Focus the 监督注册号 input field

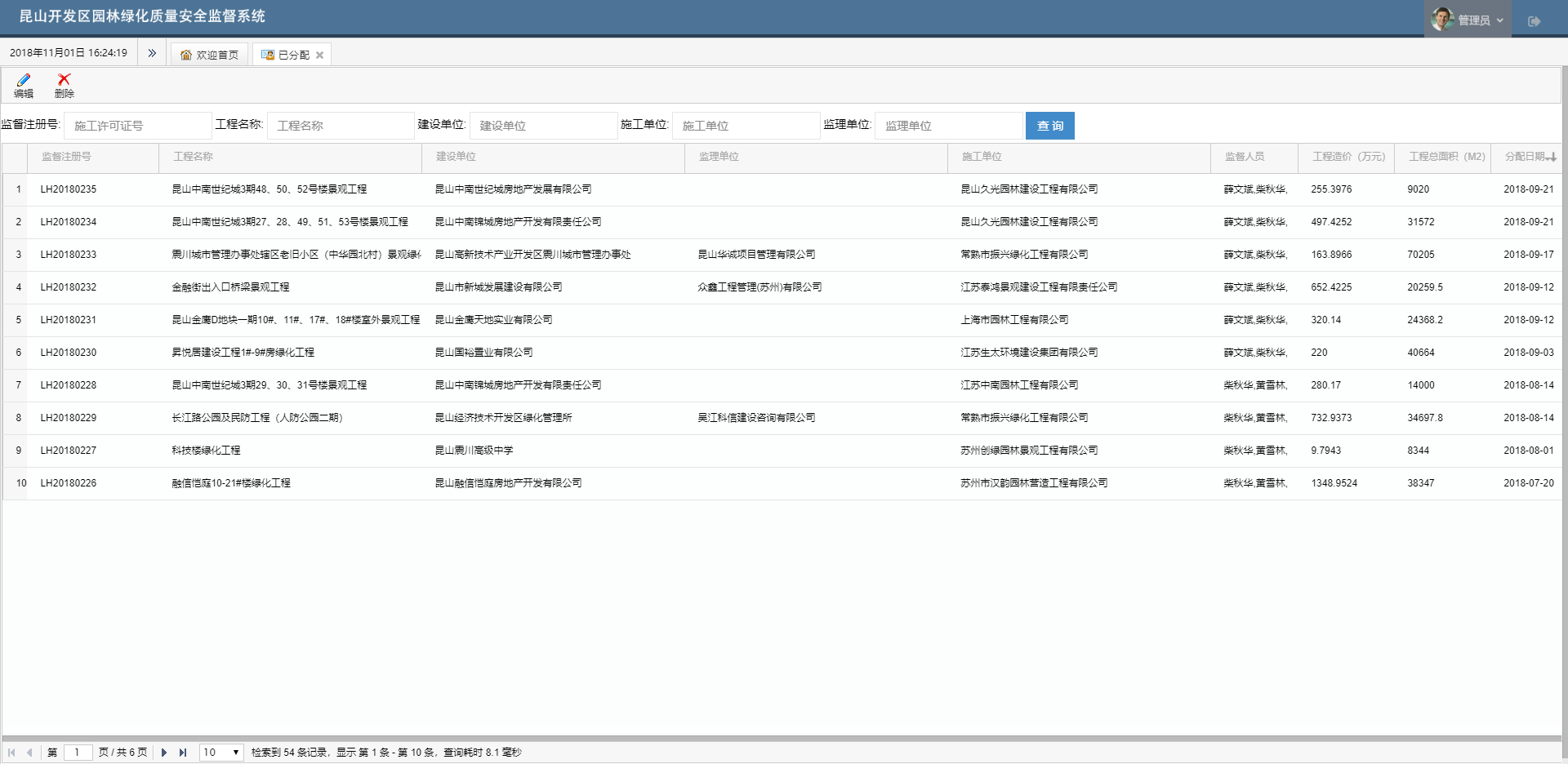tap(137, 126)
